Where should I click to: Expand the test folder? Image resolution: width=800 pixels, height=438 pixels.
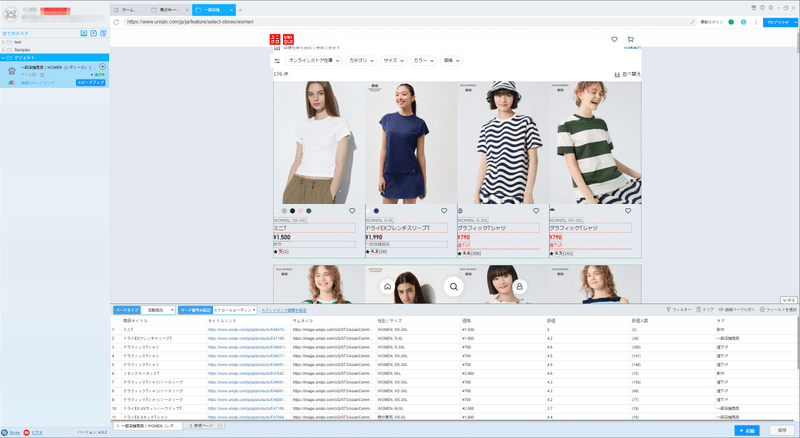(x=3, y=42)
